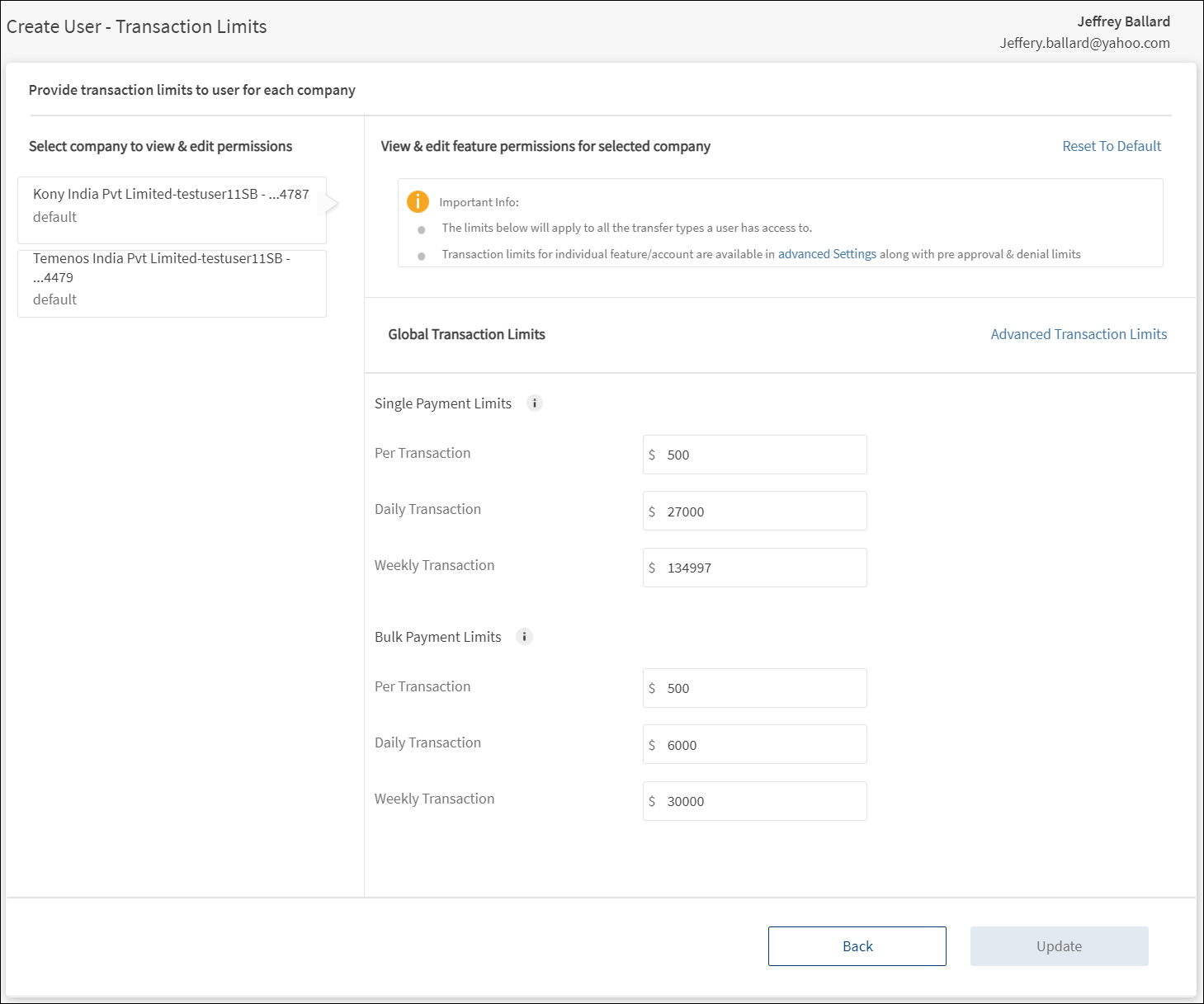The width and height of the screenshot is (1204, 1004).
Task: Click the Jeffery.ballard@yahoo.com email text
Action: click(x=1084, y=43)
